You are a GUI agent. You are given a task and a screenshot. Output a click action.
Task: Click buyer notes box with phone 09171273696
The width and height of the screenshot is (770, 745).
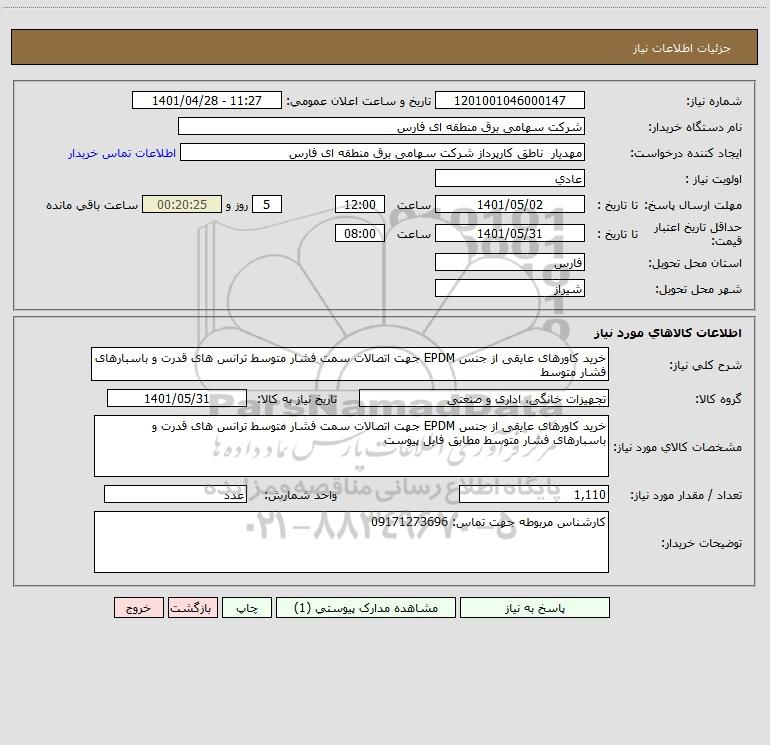351,542
